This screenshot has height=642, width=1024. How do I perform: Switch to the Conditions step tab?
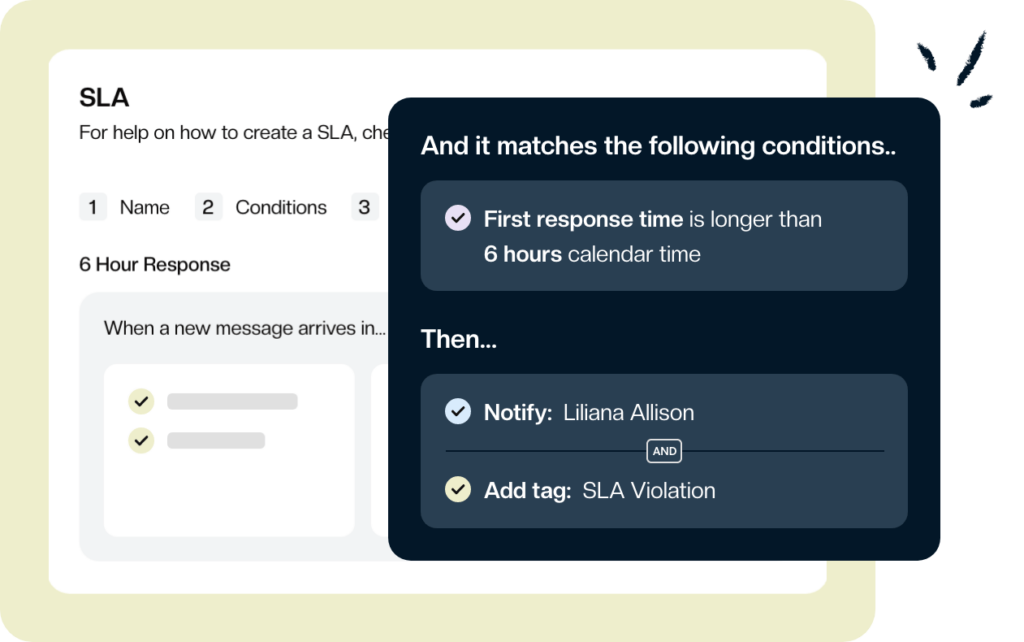point(280,207)
